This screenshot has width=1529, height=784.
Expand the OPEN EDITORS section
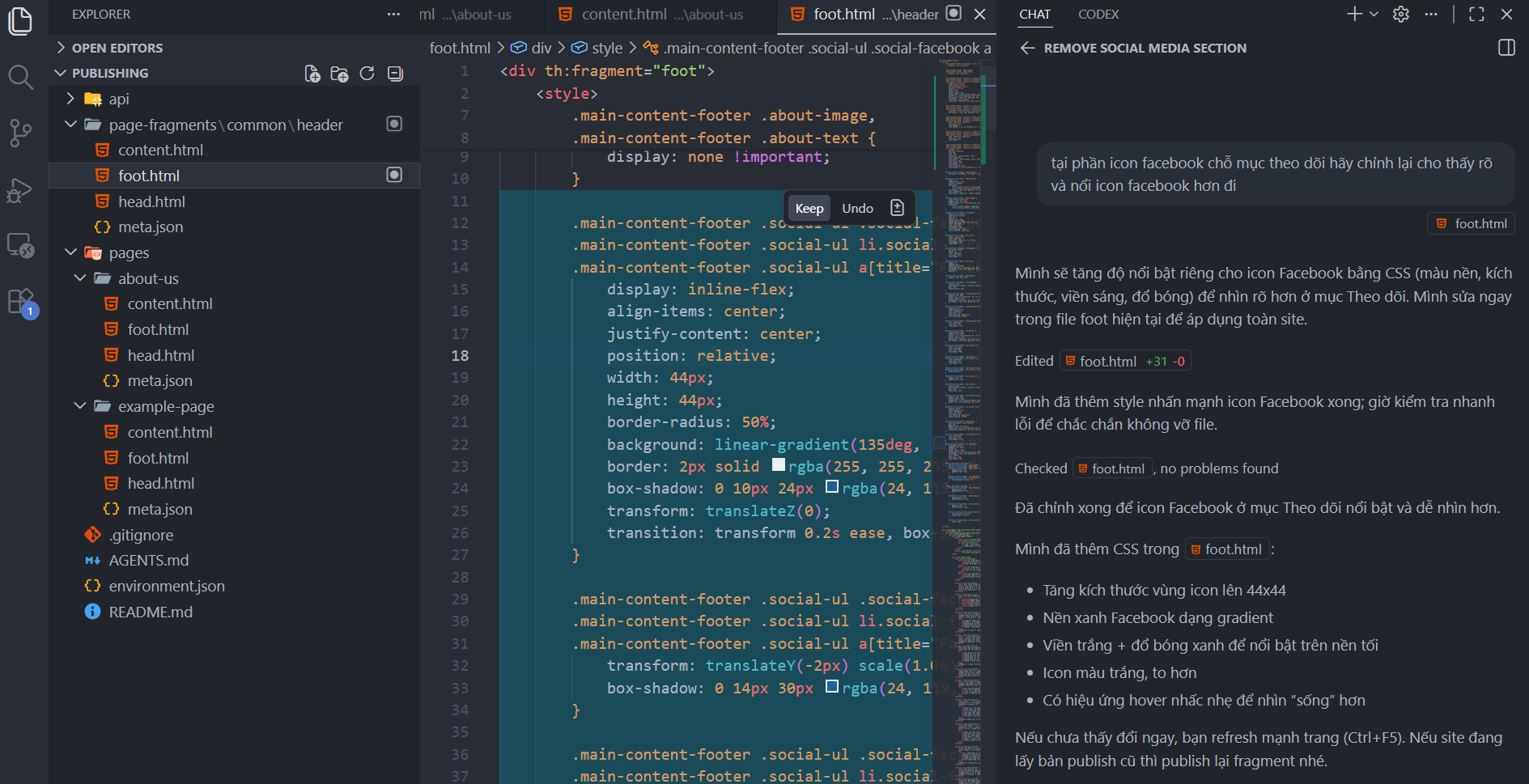click(x=234, y=48)
